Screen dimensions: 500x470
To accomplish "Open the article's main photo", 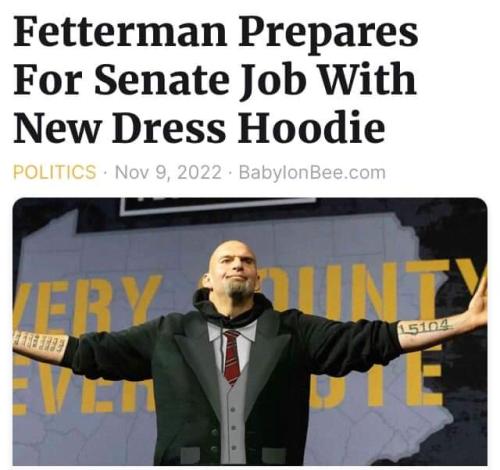I will [250, 331].
